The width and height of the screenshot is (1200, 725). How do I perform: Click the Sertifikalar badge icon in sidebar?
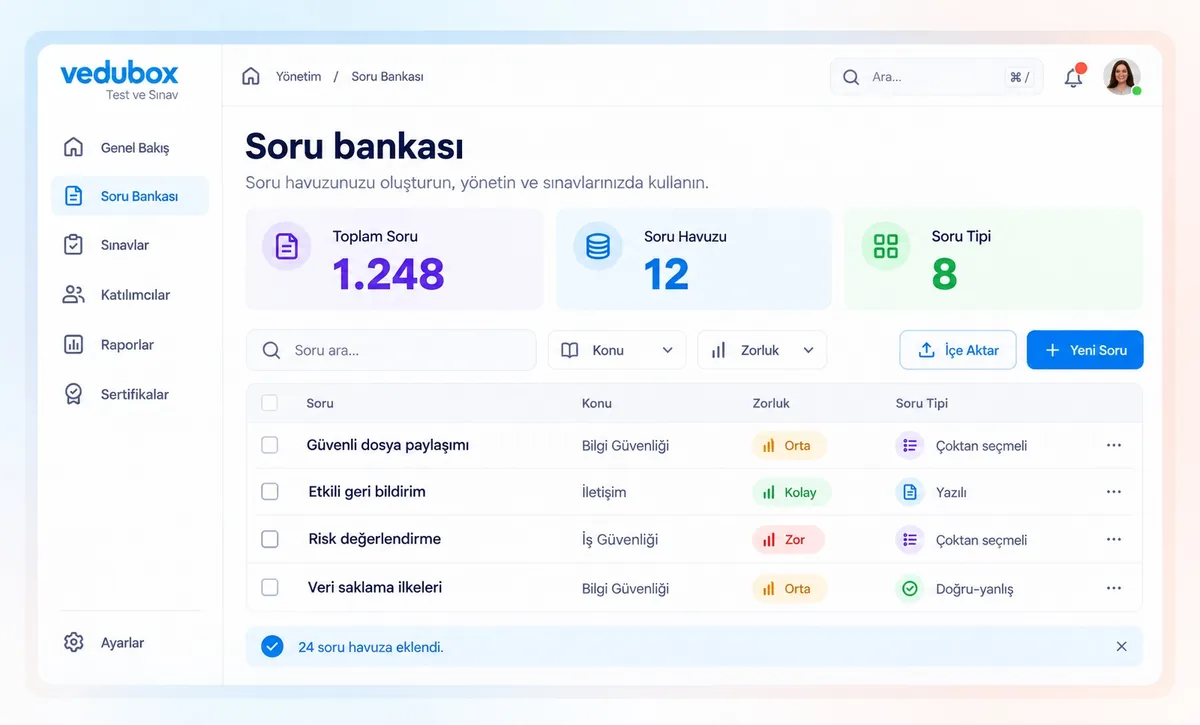(x=73, y=394)
